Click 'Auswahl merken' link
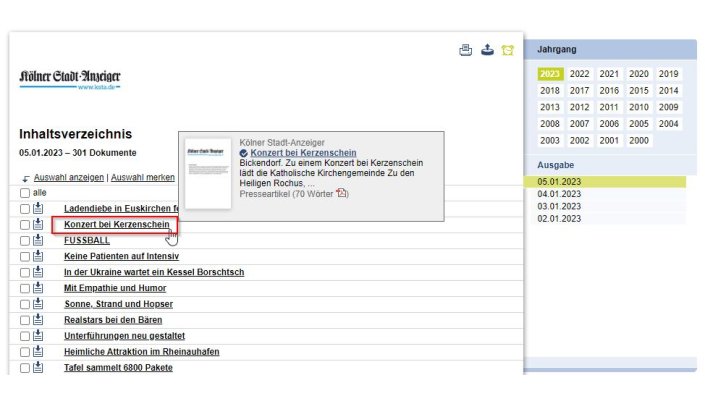 [143, 177]
